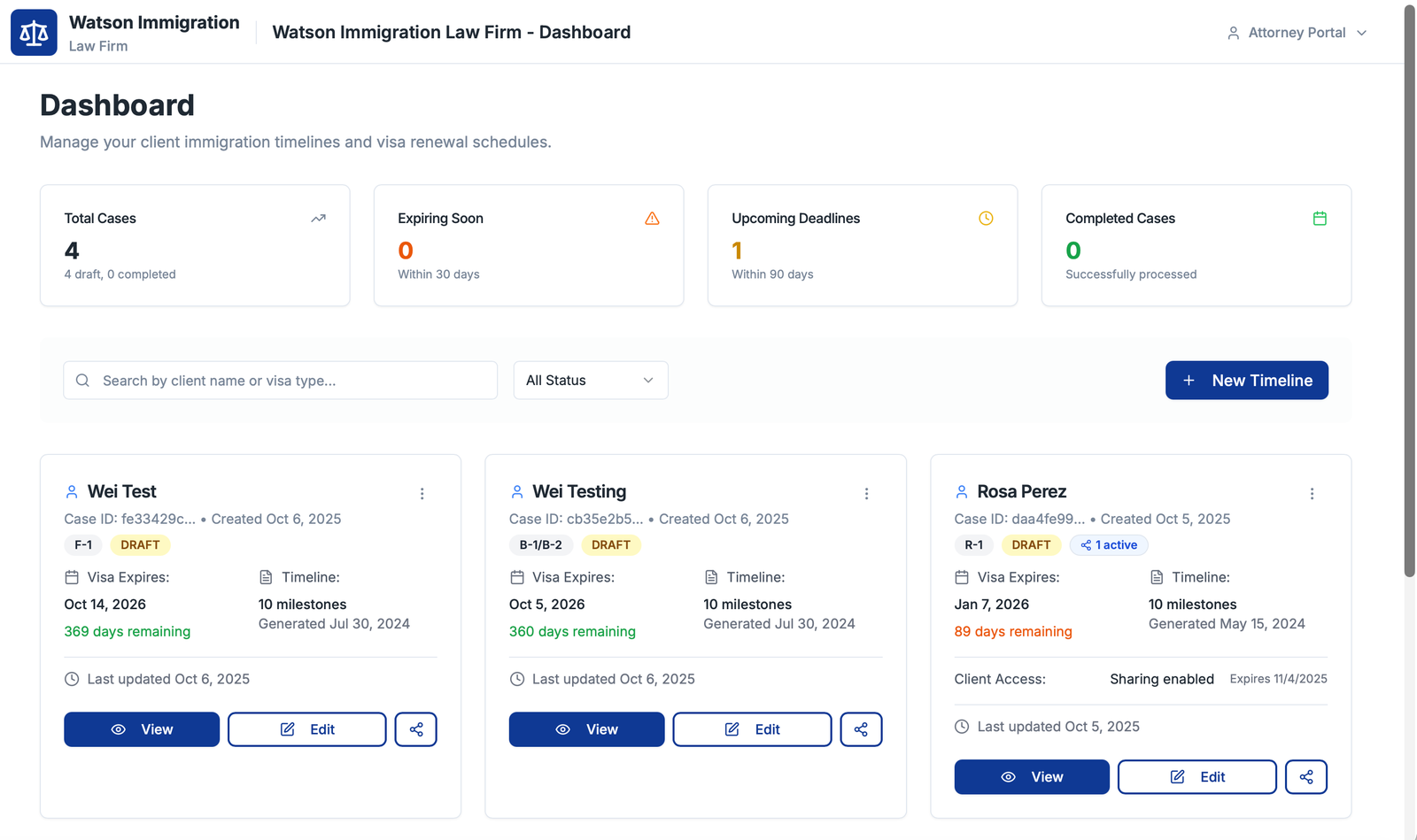Edit the Wei Testing case
1417x840 pixels.
point(752,729)
